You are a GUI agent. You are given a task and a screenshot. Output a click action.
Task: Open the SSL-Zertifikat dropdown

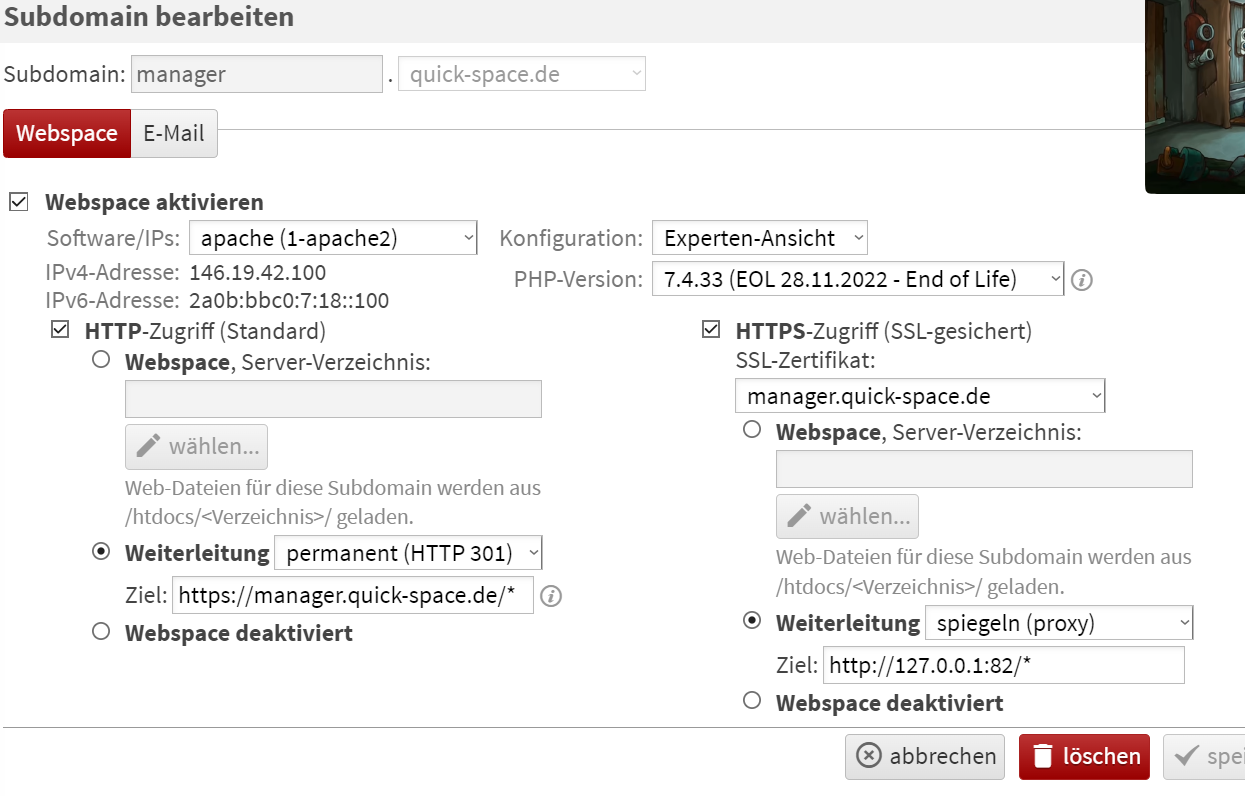coord(919,396)
